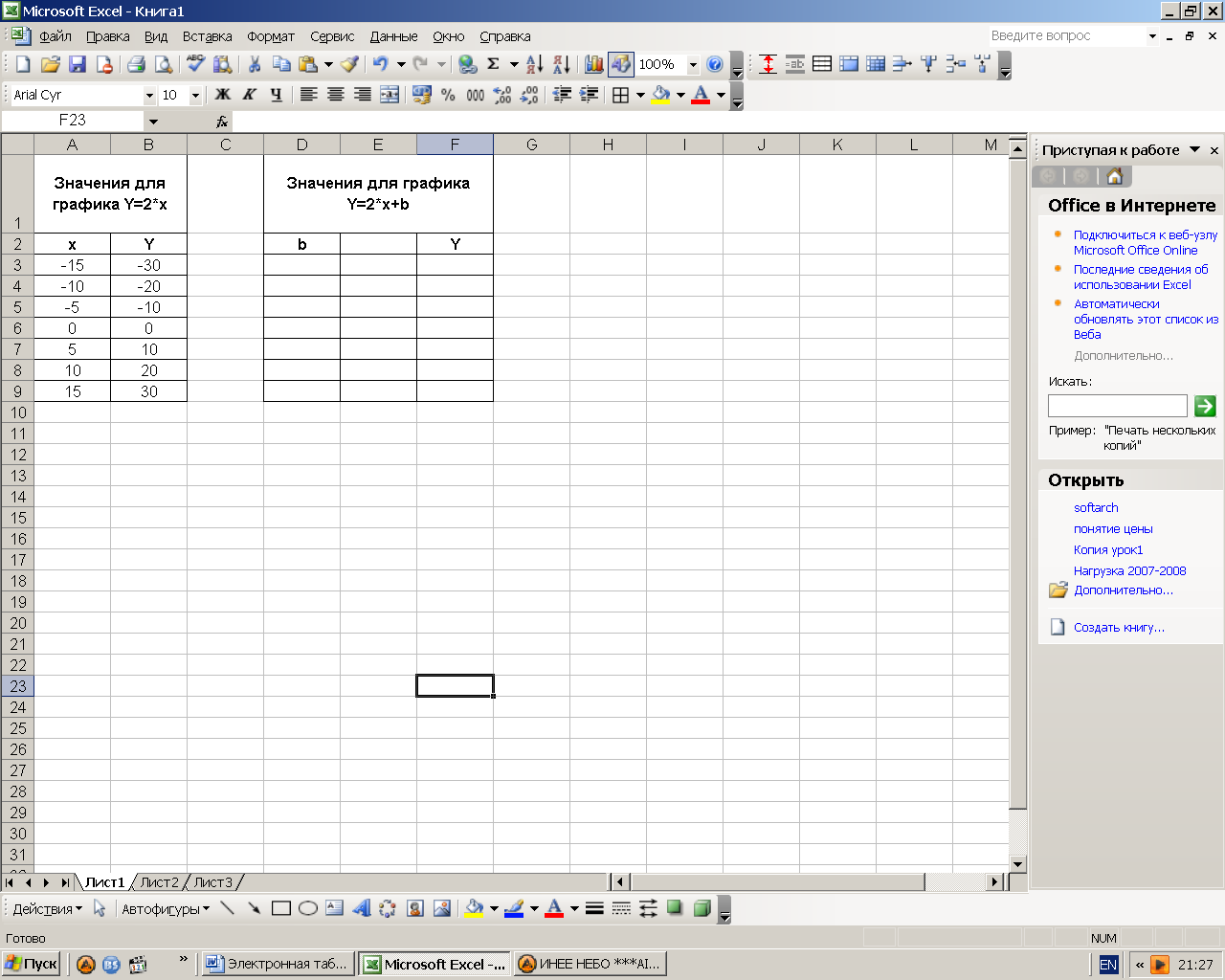The image size is (1225, 980).
Task: Toggle the Drawing toolbar button
Action: tap(621, 64)
